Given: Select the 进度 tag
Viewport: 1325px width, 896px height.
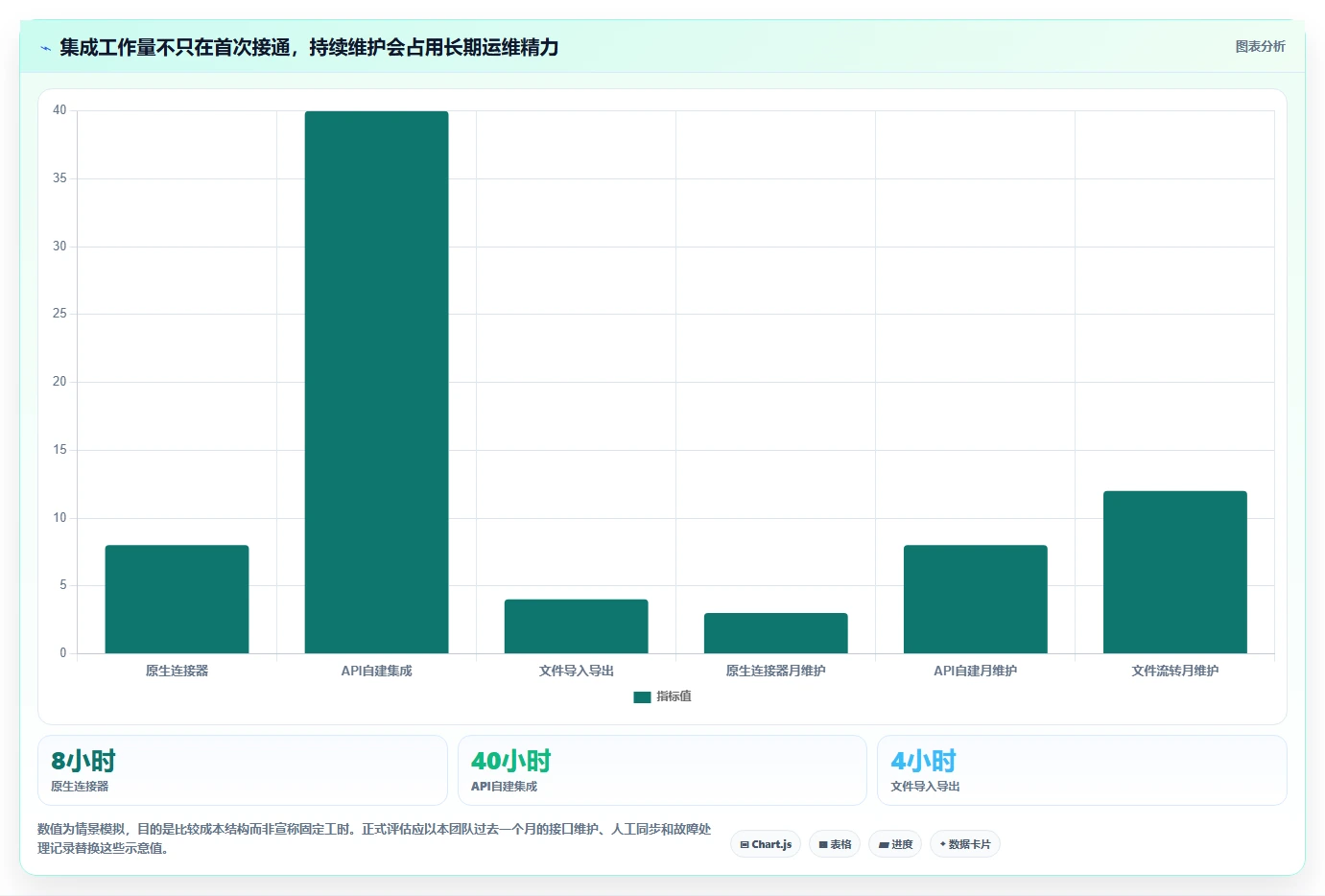Looking at the screenshot, I should [x=895, y=844].
